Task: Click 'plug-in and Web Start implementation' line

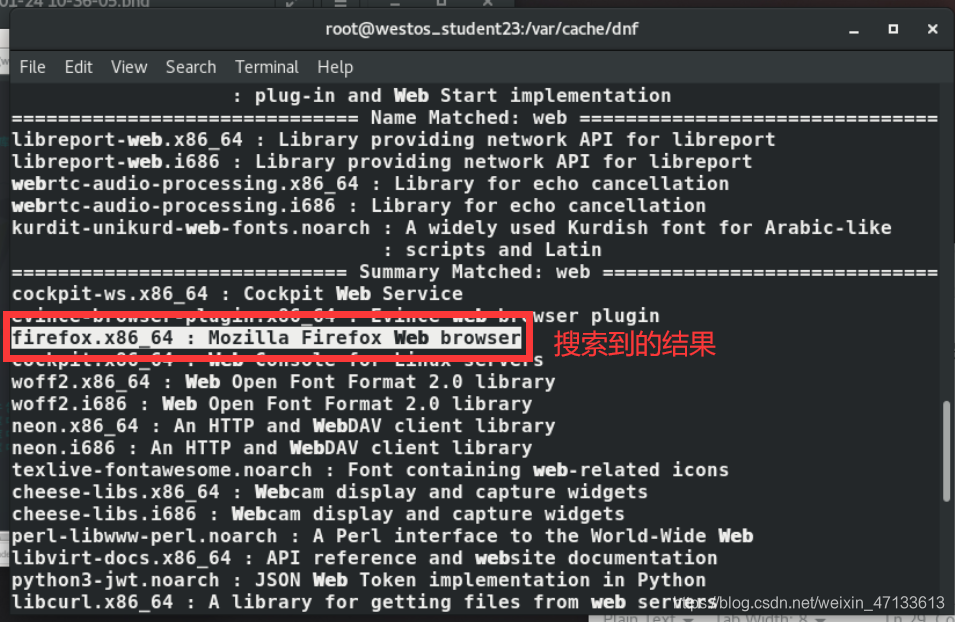Action: click(x=452, y=96)
